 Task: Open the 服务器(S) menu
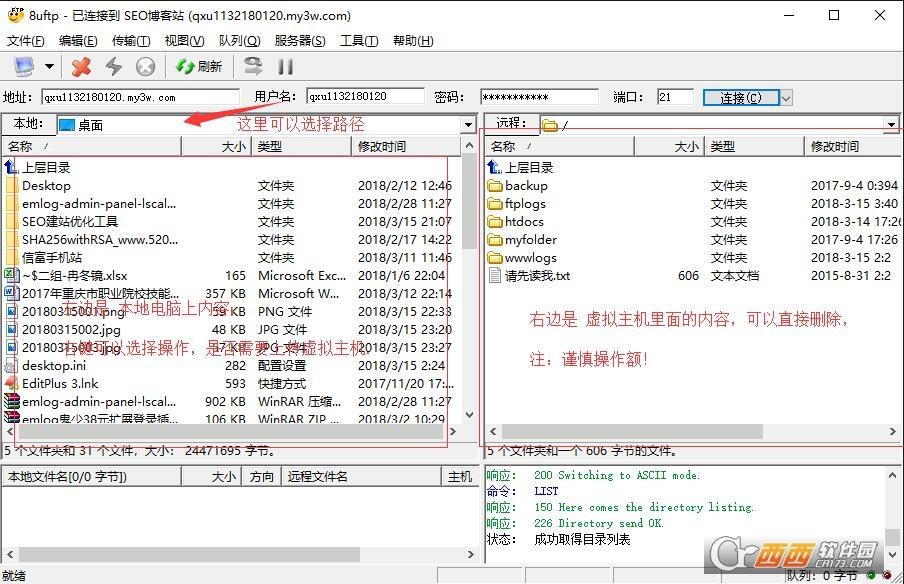(x=299, y=41)
